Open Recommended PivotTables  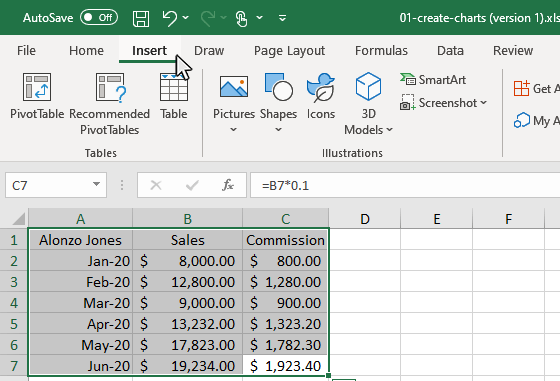pyautogui.click(x=110, y=104)
